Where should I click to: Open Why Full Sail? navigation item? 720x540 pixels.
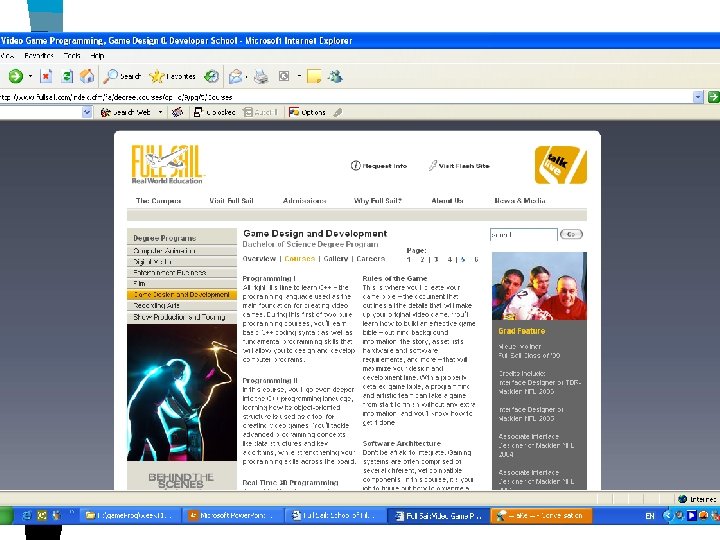(x=377, y=201)
